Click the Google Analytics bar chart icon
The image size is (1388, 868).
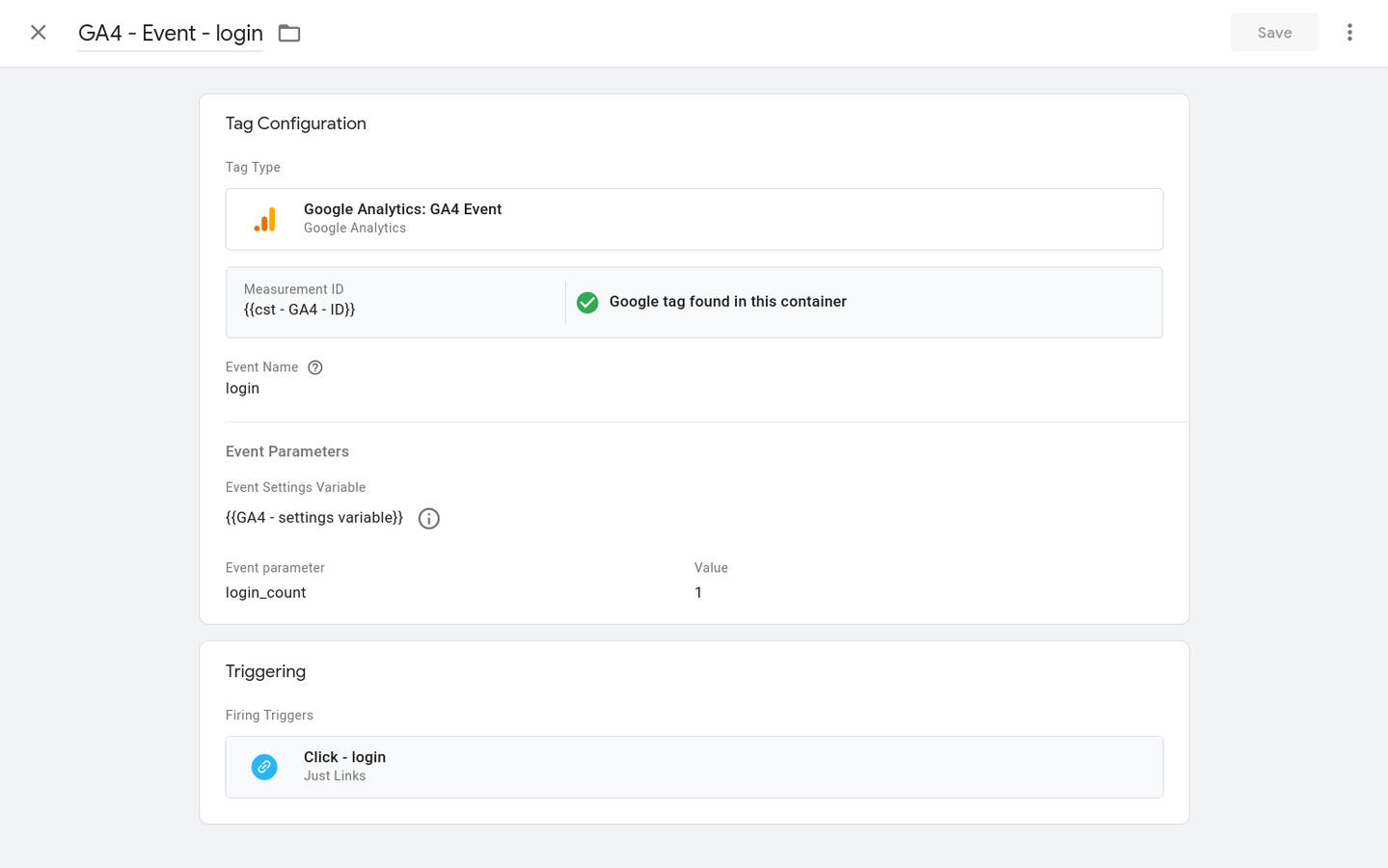264,220
